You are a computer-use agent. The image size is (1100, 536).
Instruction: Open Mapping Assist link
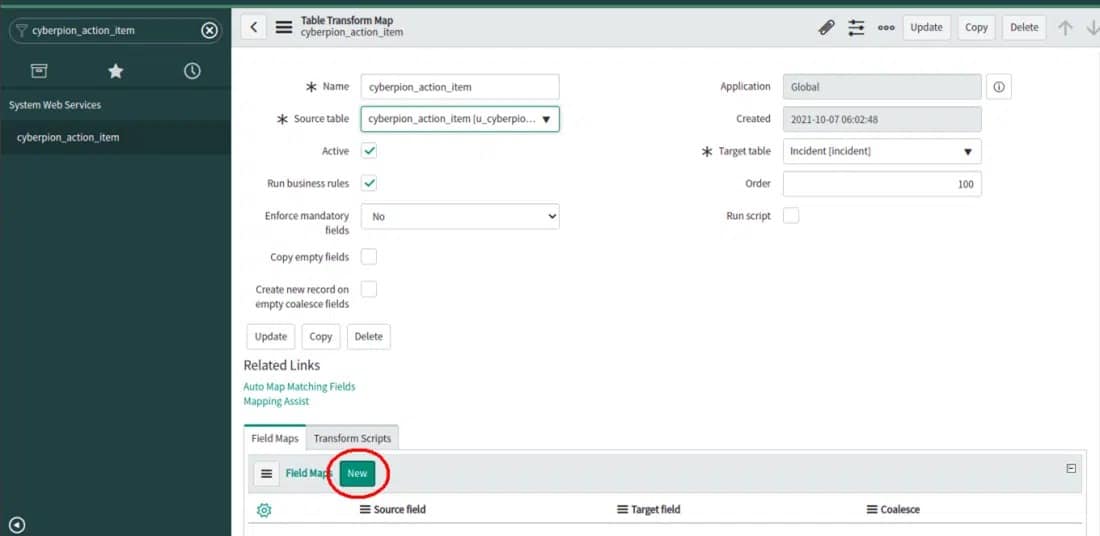[276, 401]
